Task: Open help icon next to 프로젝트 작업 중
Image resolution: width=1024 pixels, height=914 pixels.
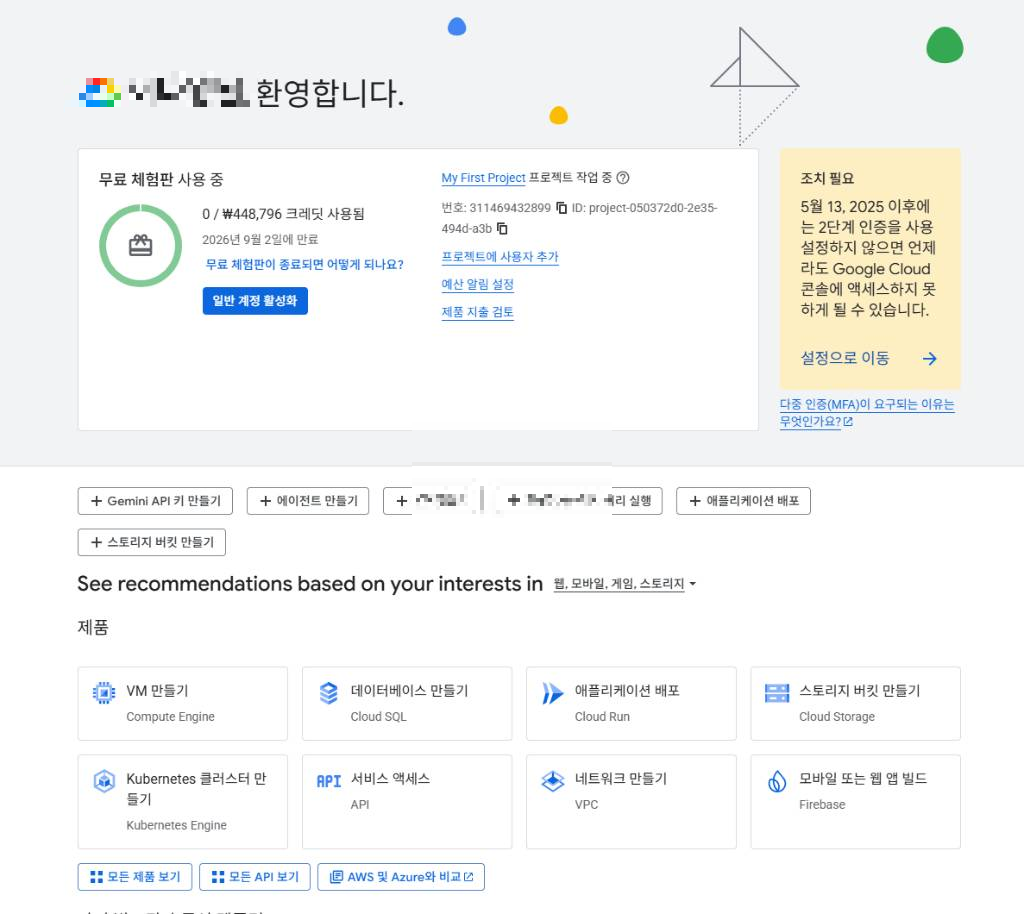Action: 623,178
